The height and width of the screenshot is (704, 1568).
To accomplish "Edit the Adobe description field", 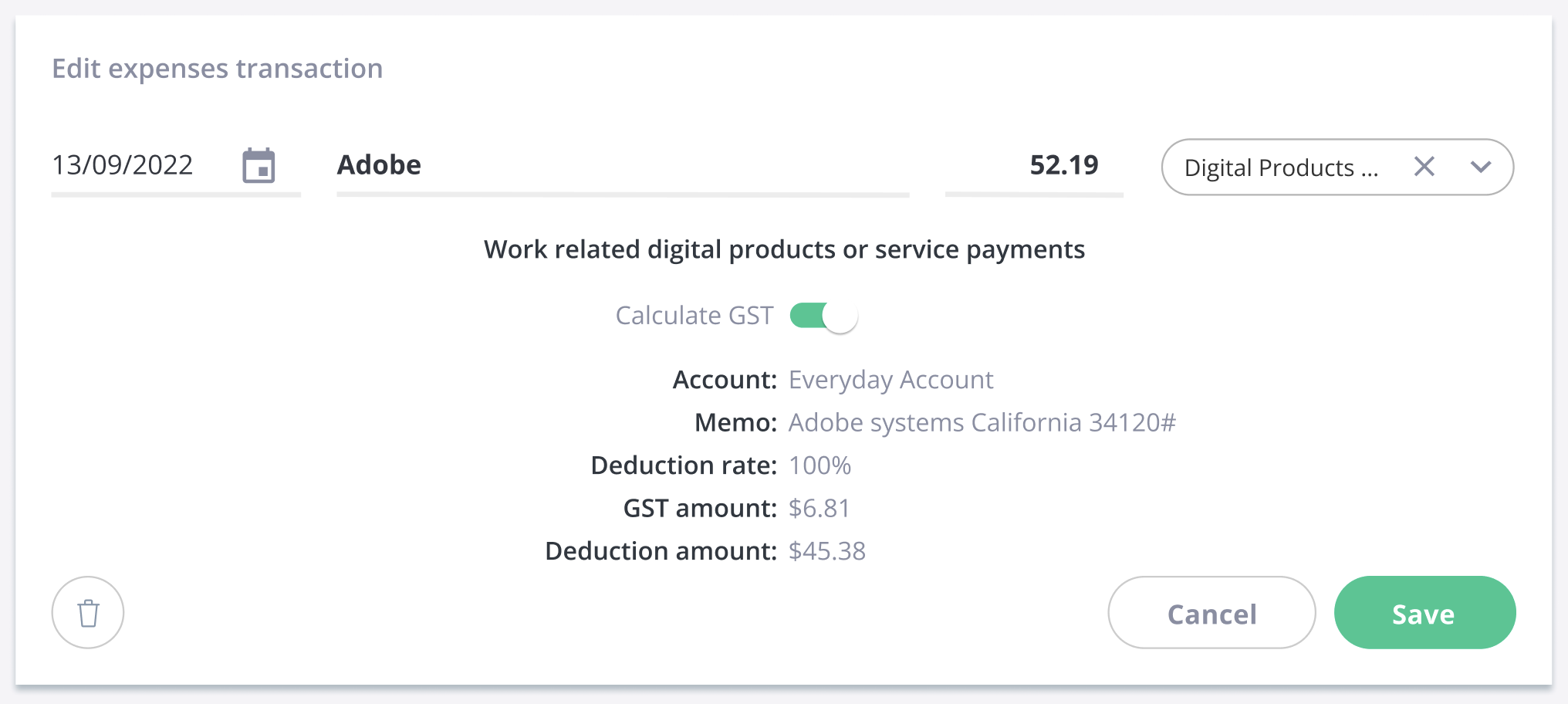I will [x=623, y=165].
